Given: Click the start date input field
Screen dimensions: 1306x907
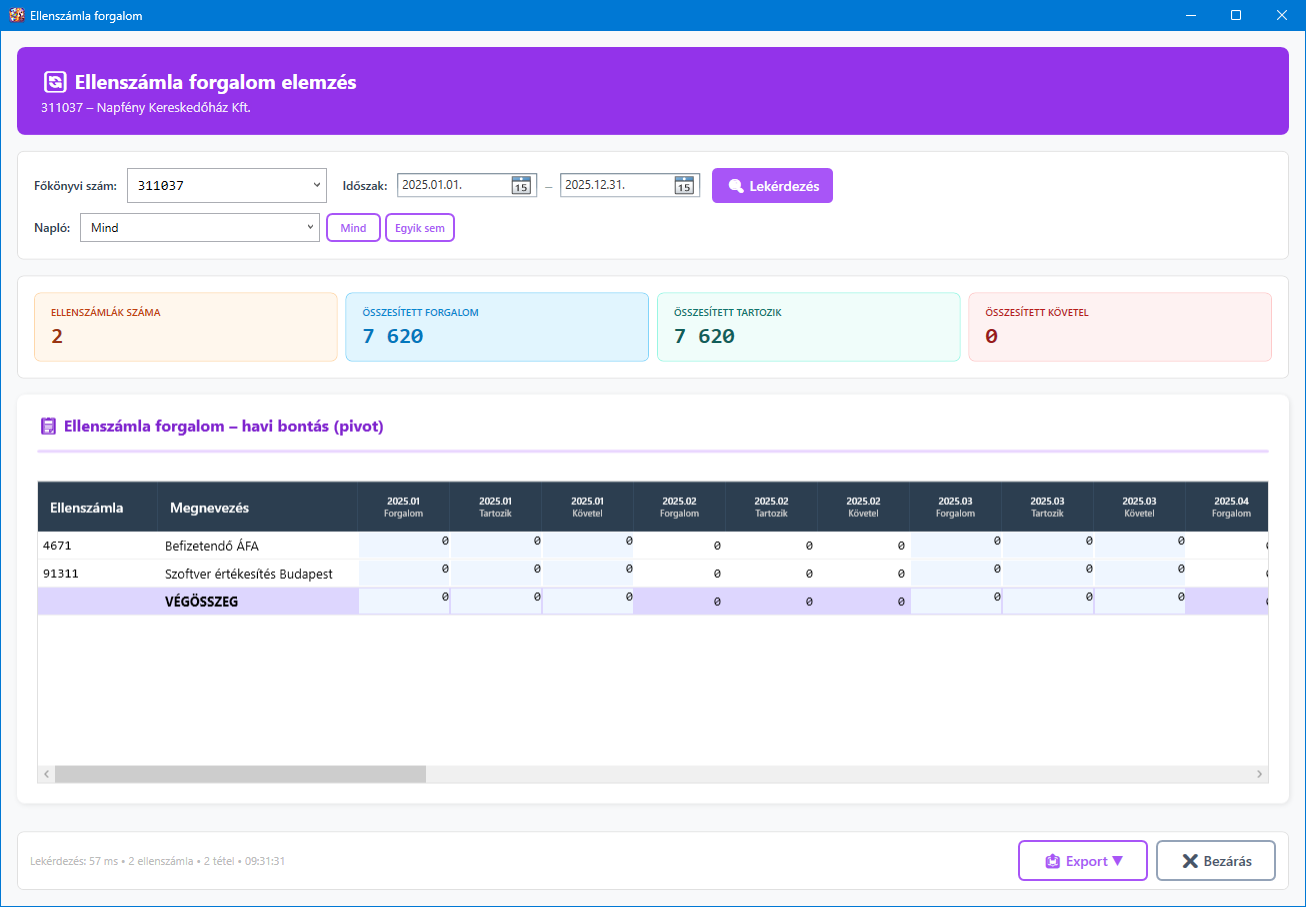Looking at the screenshot, I should tap(453, 185).
